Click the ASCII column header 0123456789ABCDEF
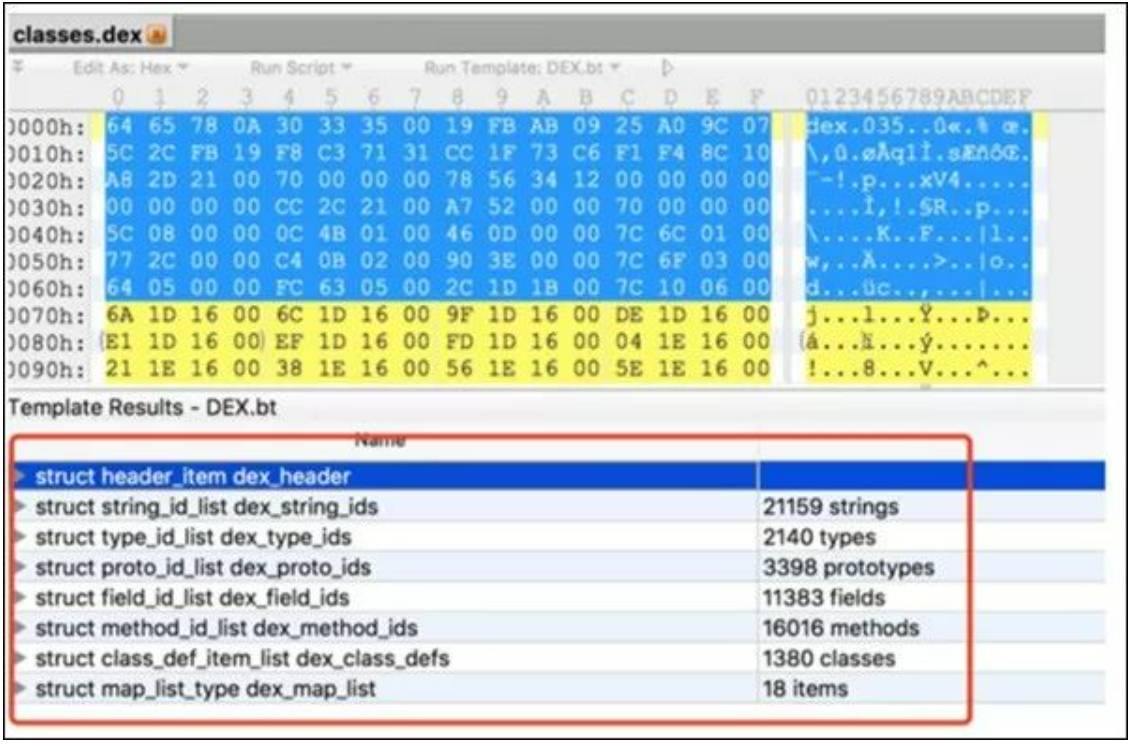This screenshot has width=1132, height=745. pyautogui.click(x=918, y=97)
